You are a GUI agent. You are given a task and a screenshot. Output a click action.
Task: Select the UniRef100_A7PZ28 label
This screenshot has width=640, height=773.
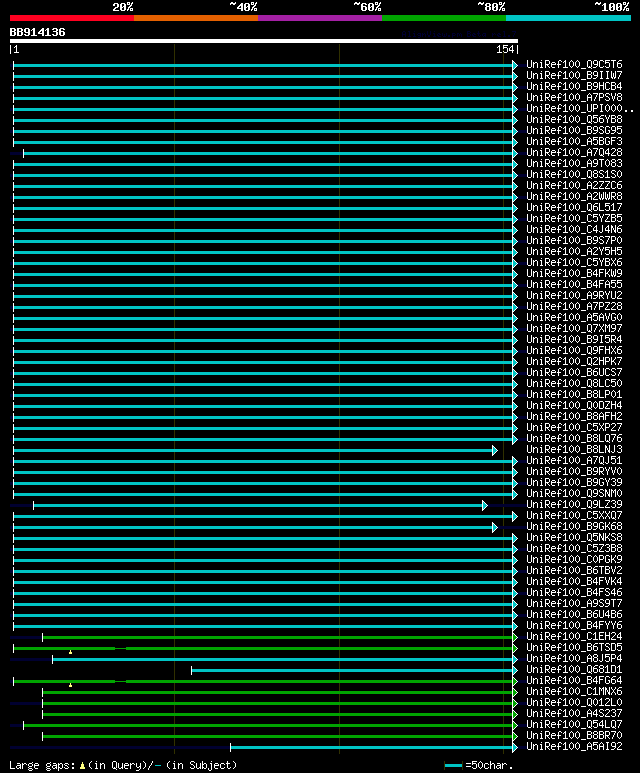[574, 307]
